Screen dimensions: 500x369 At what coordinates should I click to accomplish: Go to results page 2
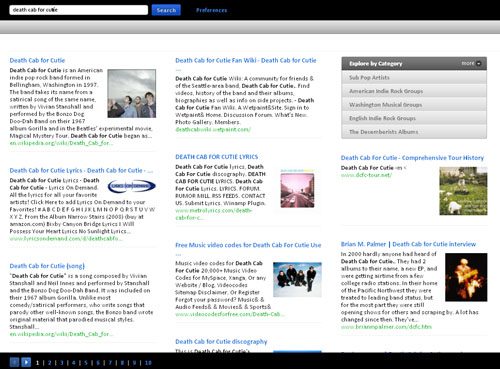(x=49, y=363)
